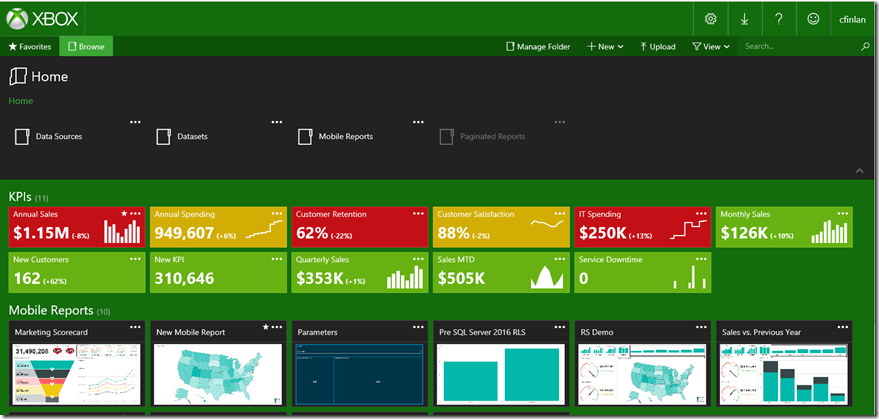This screenshot has width=879, height=419.
Task: Click the search magnifier icon
Action: tap(865, 47)
